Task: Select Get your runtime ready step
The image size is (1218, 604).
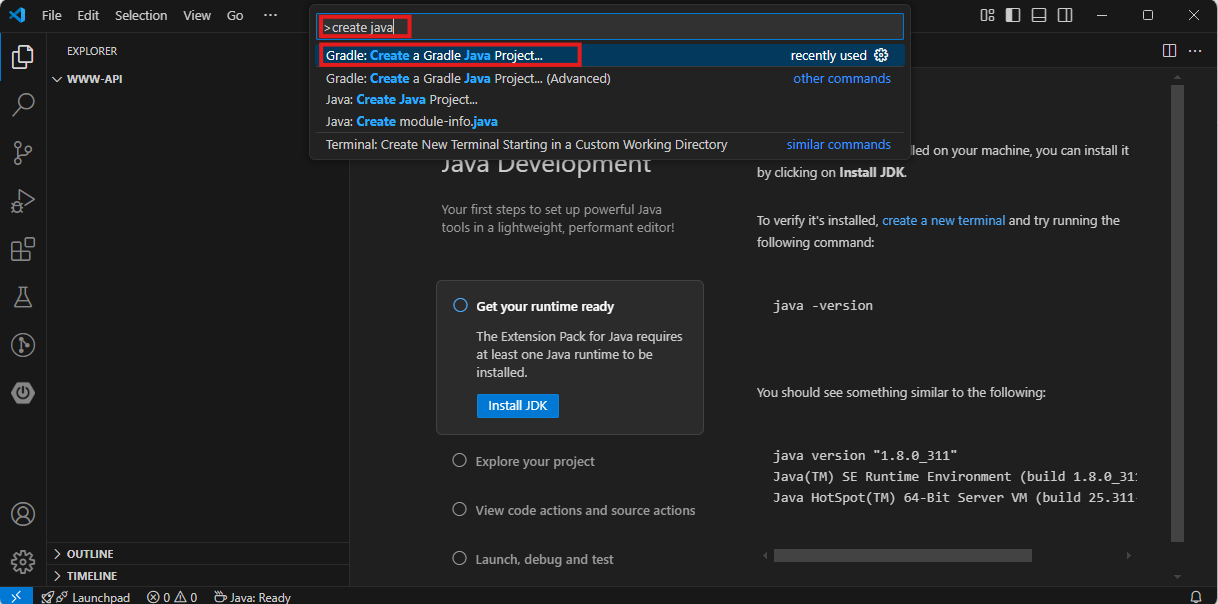Action: point(570,358)
